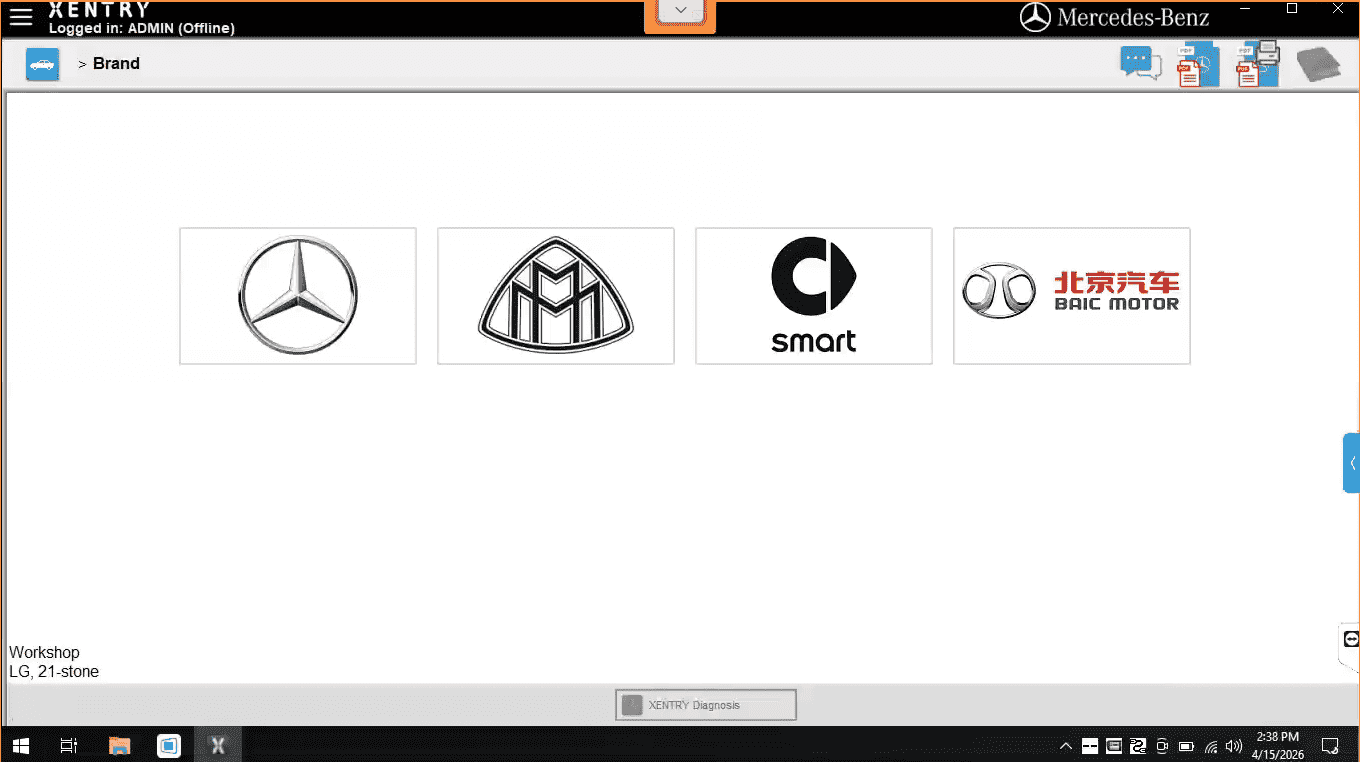Viewport: 1360px width, 762px height.
Task: Open the volume control in system tray
Action: pos(1235,746)
